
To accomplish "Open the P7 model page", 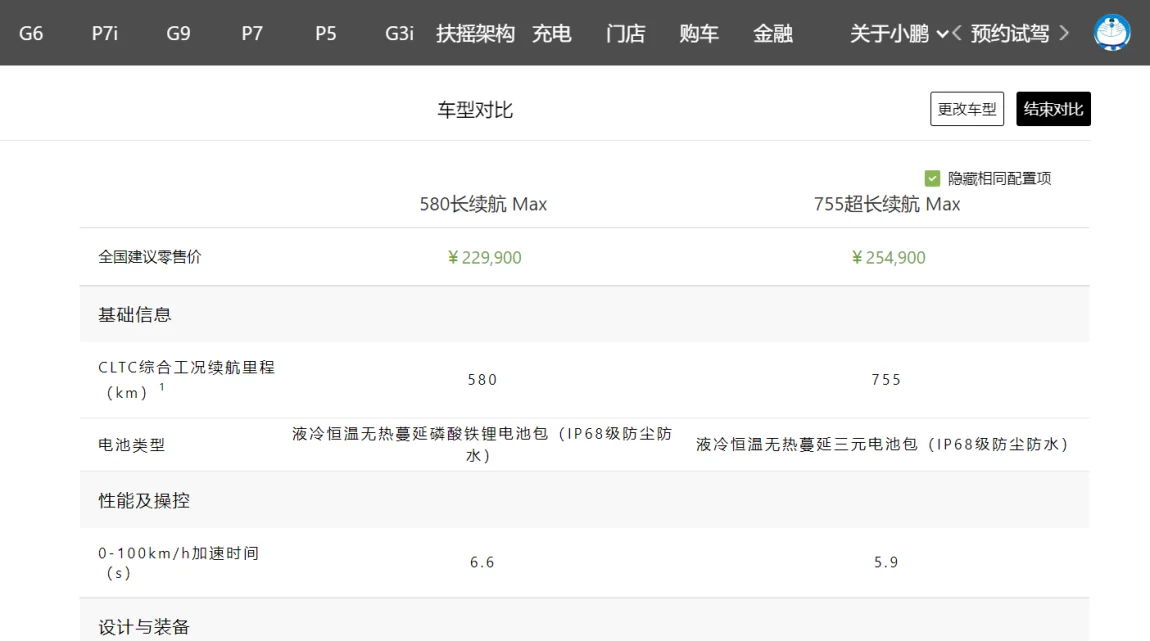I will tap(252, 34).
